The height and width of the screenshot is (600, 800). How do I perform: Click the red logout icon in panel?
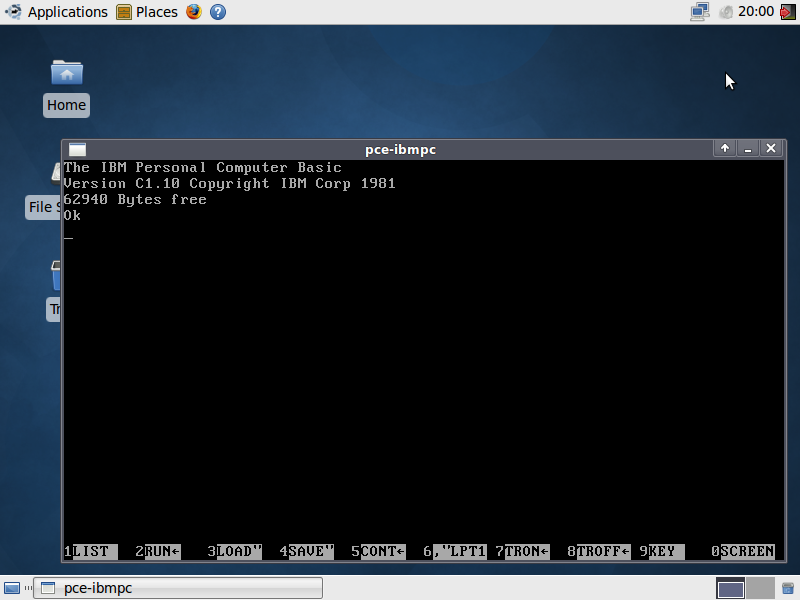pos(788,12)
